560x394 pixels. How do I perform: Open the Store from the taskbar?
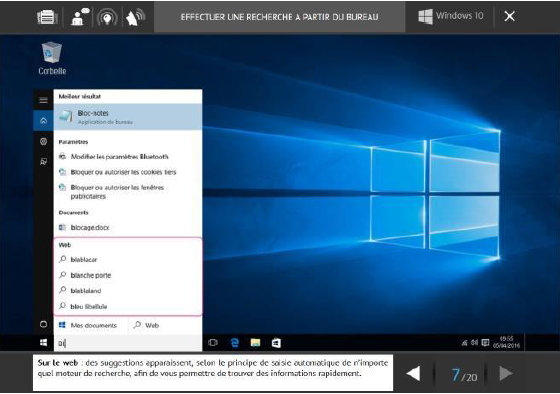tap(276, 343)
